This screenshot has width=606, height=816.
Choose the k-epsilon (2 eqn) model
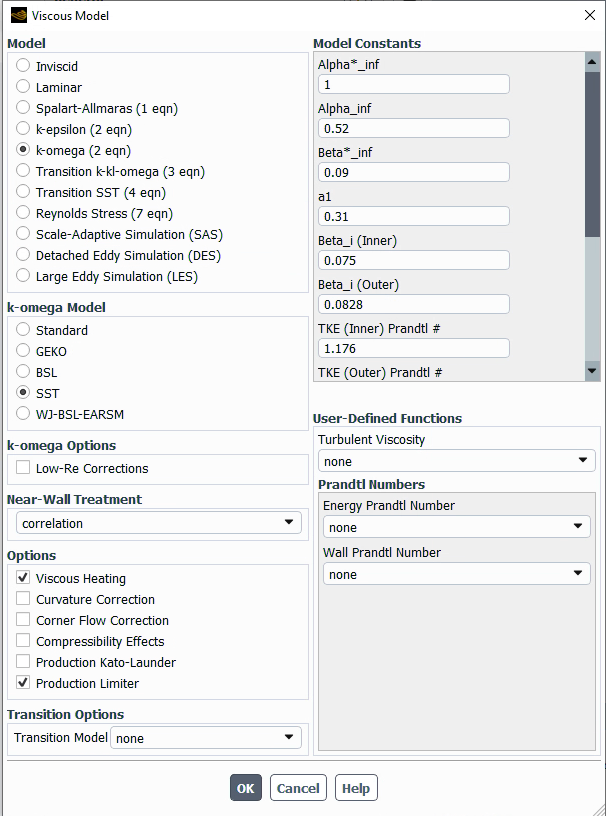[23, 129]
